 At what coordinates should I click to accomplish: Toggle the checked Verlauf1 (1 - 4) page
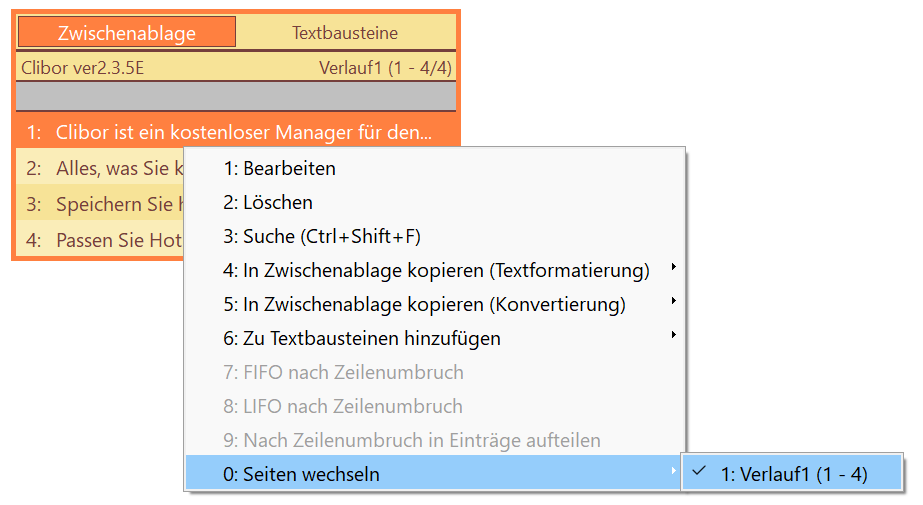pos(792,473)
